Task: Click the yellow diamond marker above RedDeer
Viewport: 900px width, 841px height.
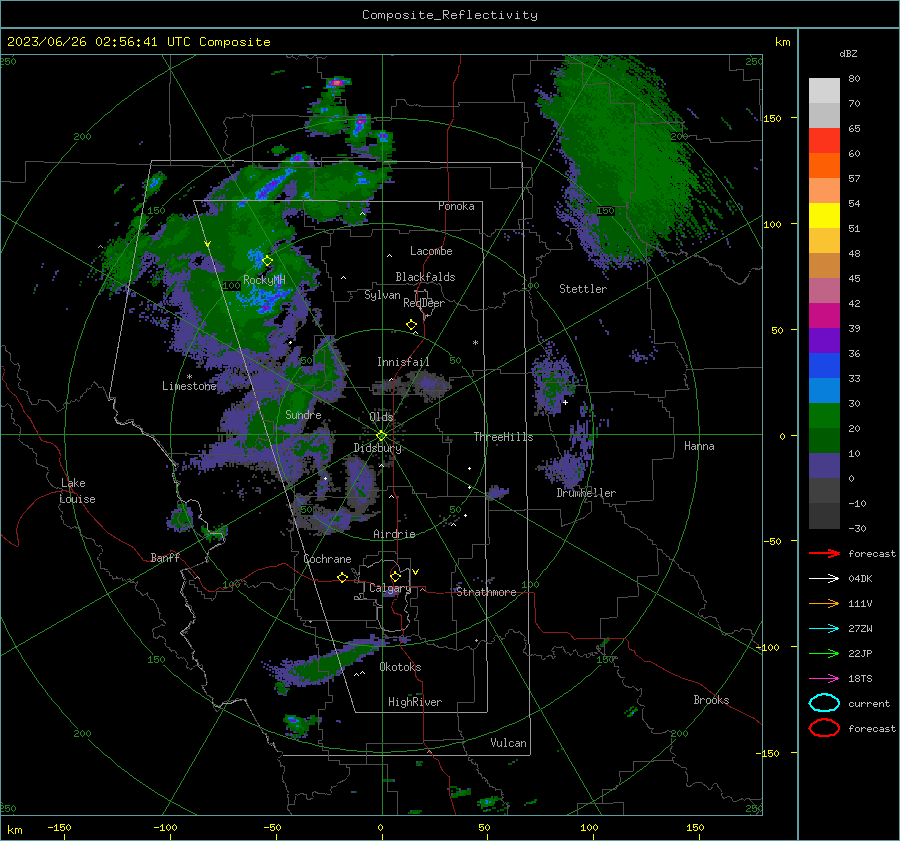Action: click(412, 325)
